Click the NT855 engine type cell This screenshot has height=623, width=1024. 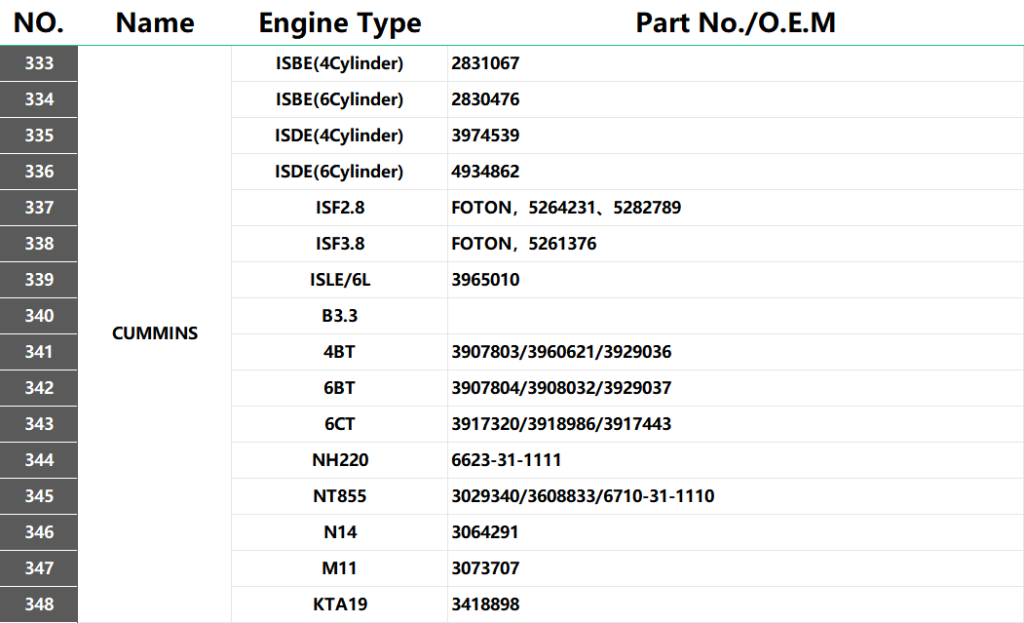tap(340, 496)
